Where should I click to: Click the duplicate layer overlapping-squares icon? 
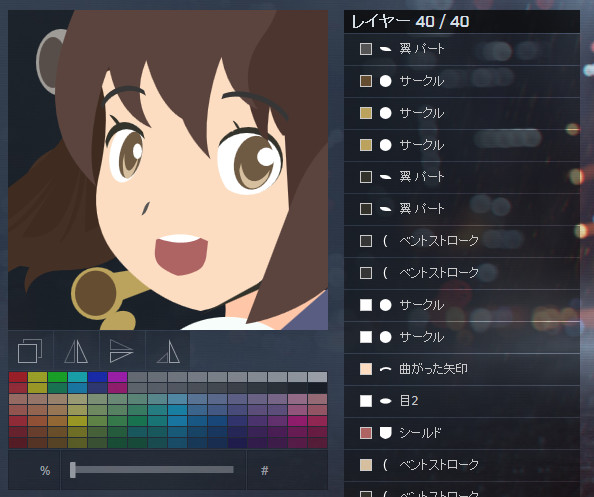click(x=30, y=351)
